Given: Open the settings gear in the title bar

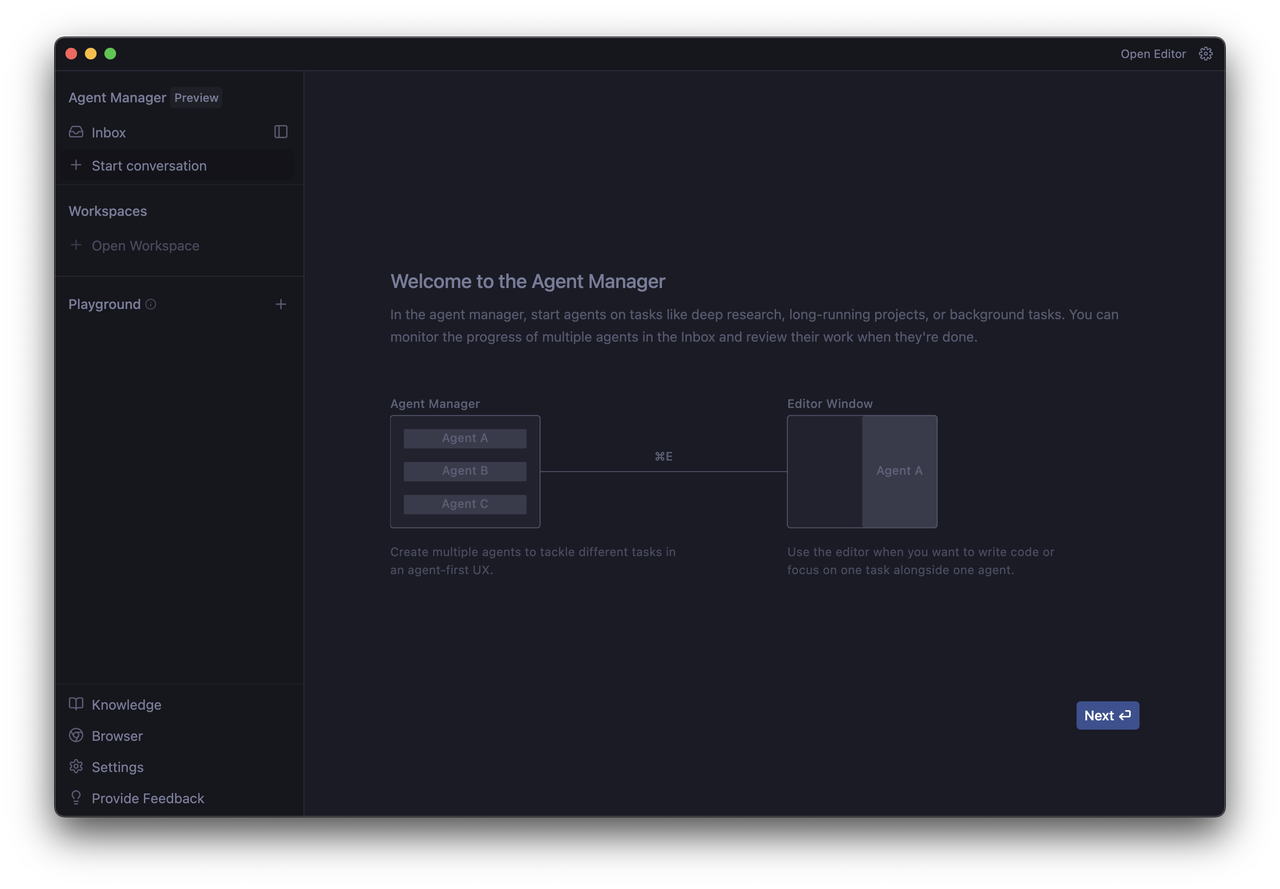Looking at the screenshot, I should click(x=1205, y=53).
